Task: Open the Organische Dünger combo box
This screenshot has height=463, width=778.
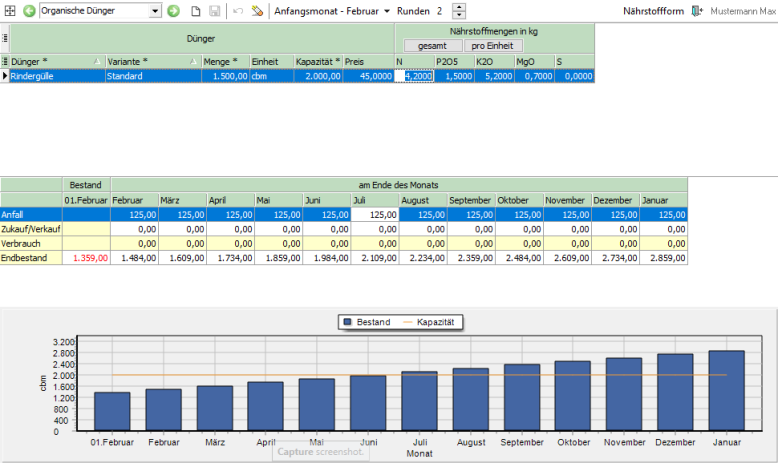Action: (x=155, y=11)
